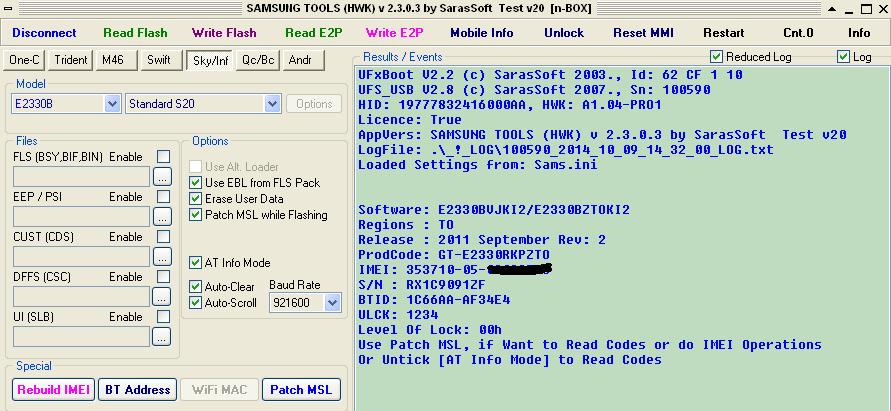Image resolution: width=891 pixels, height=411 pixels.
Task: Click the BTID: 1C66AA-AF34E4 line
Action: (434, 300)
